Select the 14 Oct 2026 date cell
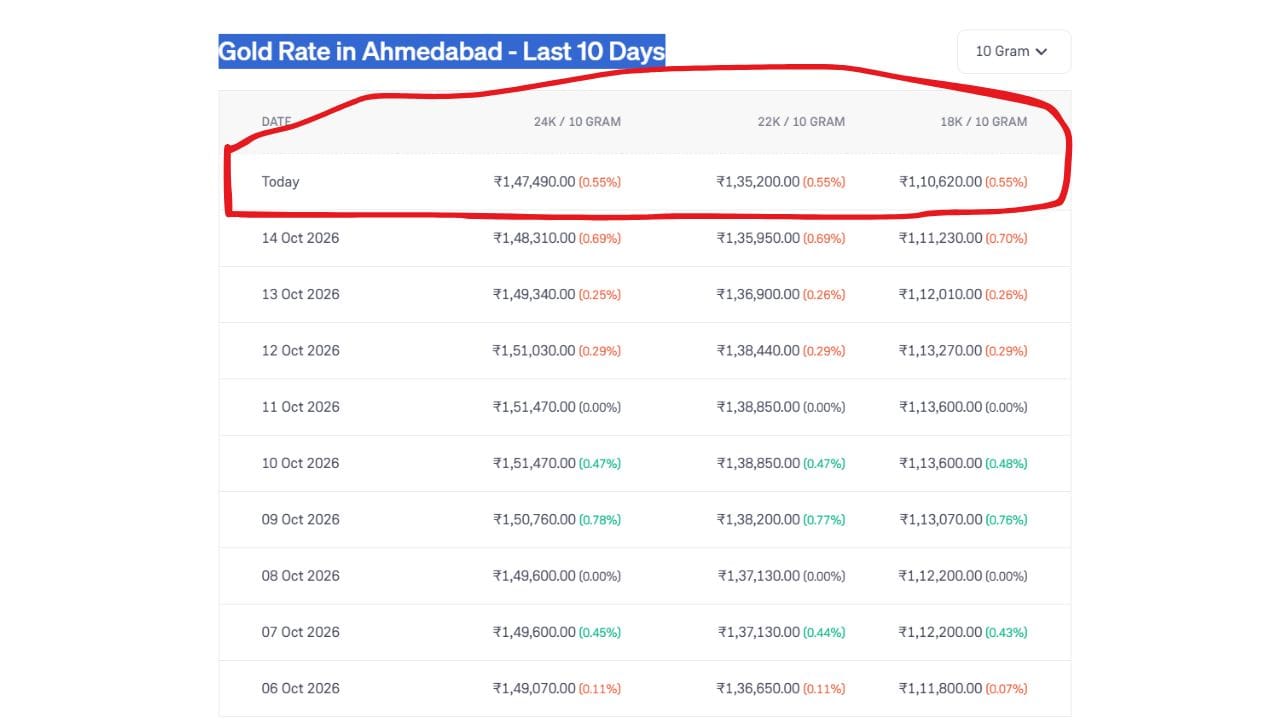The image size is (1280, 720). coord(301,238)
